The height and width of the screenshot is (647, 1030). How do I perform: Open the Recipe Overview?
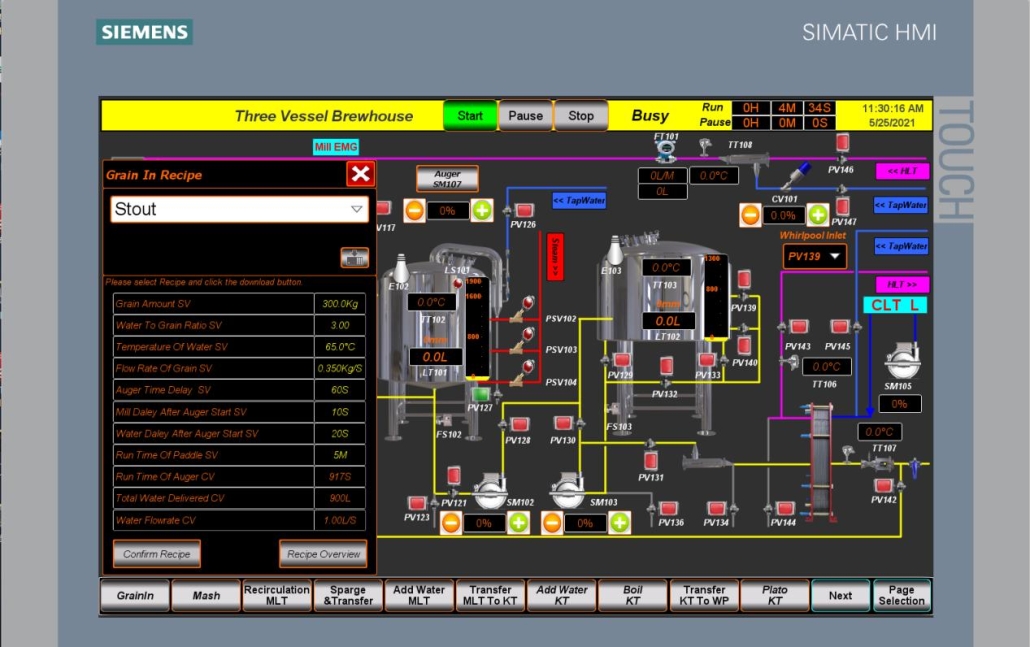pos(323,554)
